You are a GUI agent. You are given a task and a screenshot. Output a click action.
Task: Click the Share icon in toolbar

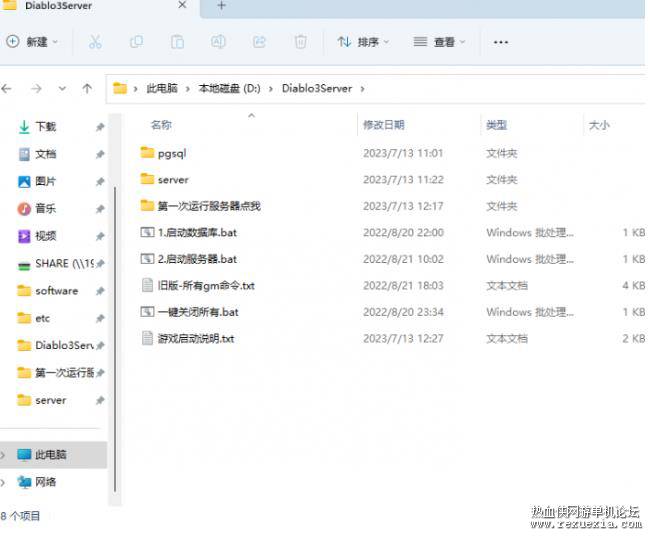pyautogui.click(x=259, y=42)
